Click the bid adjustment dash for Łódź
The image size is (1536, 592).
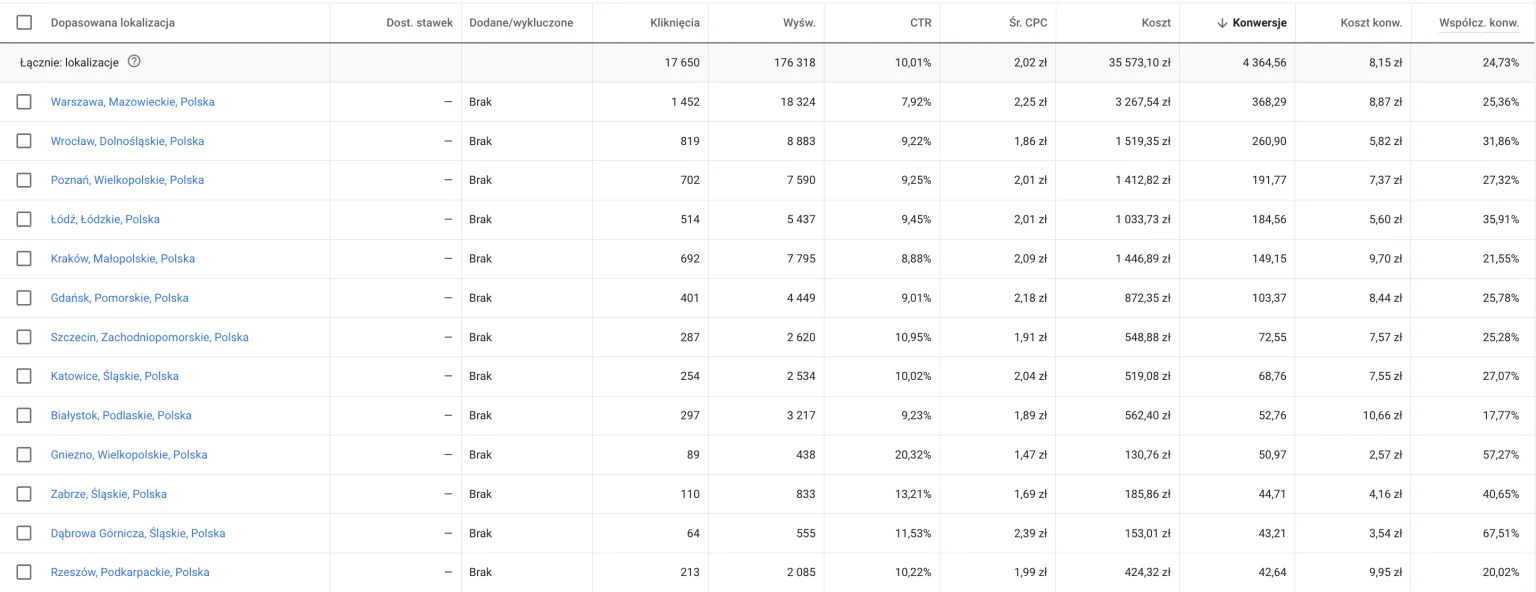[448, 219]
